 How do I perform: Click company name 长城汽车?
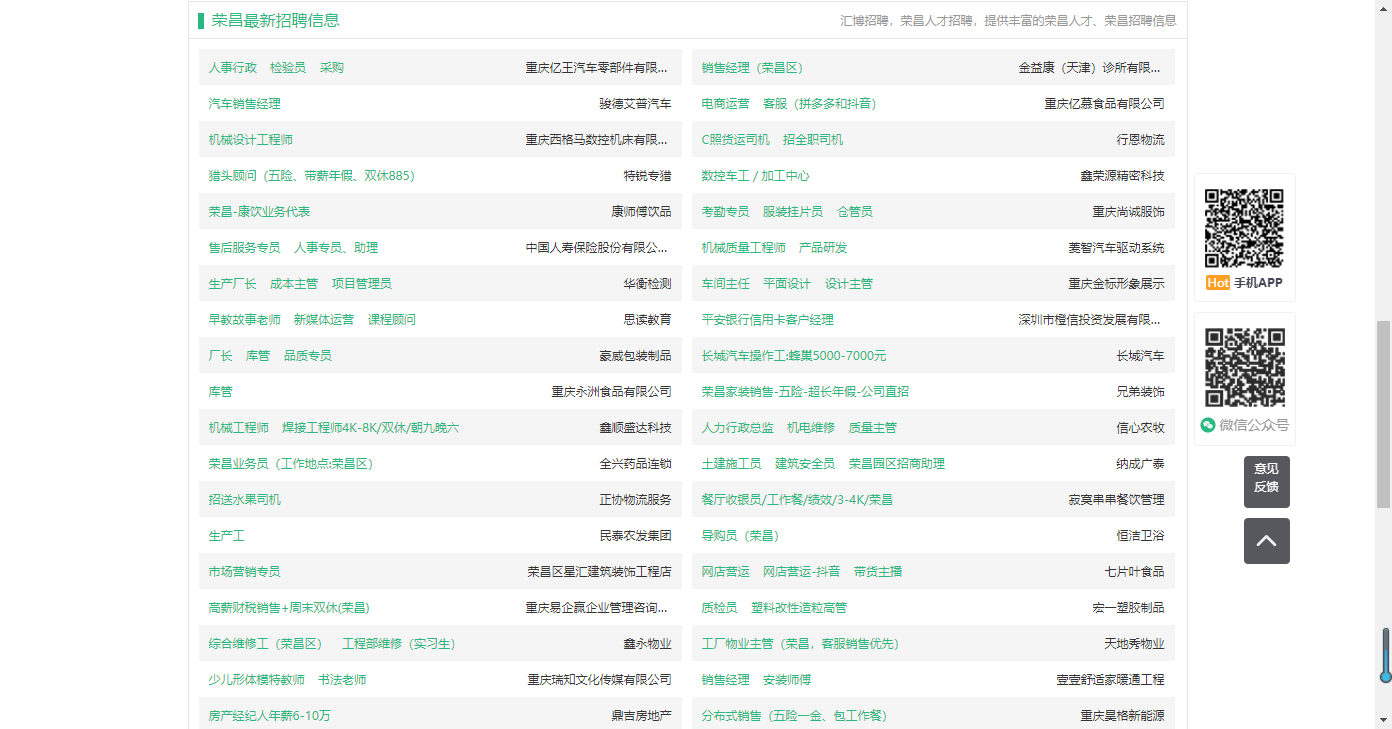click(1141, 356)
